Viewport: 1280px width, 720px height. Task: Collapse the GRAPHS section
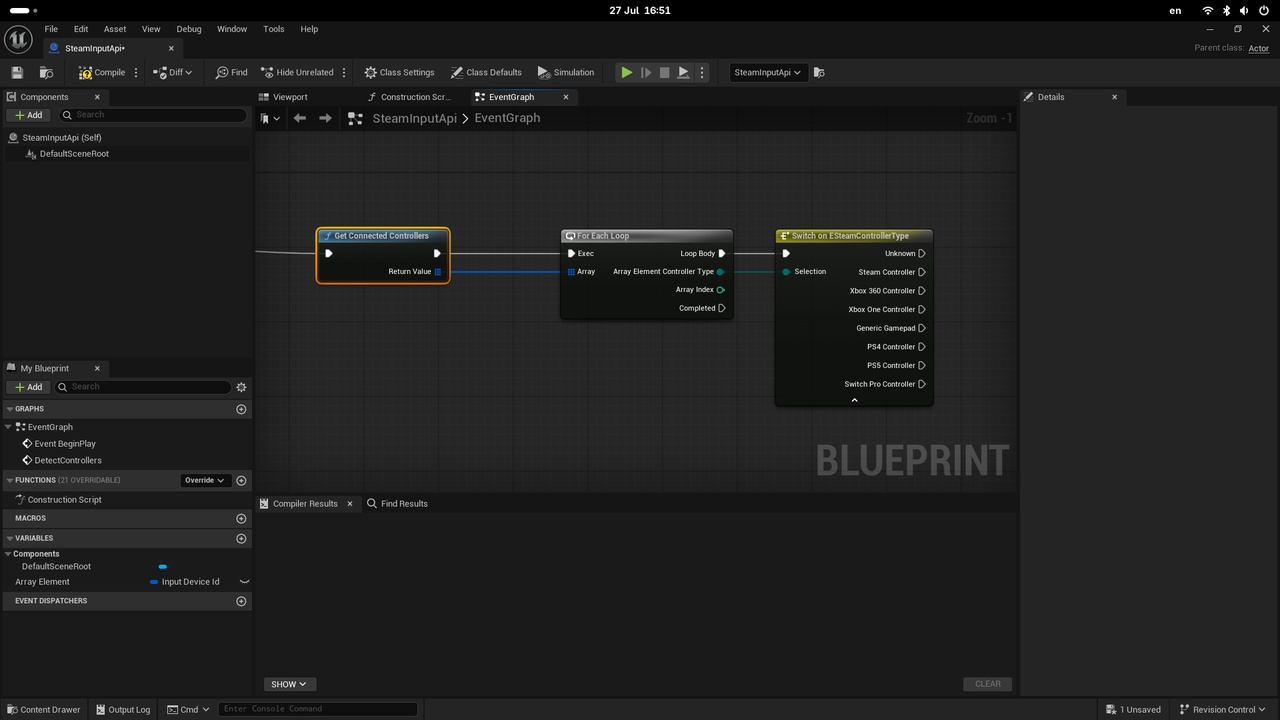pos(9,409)
